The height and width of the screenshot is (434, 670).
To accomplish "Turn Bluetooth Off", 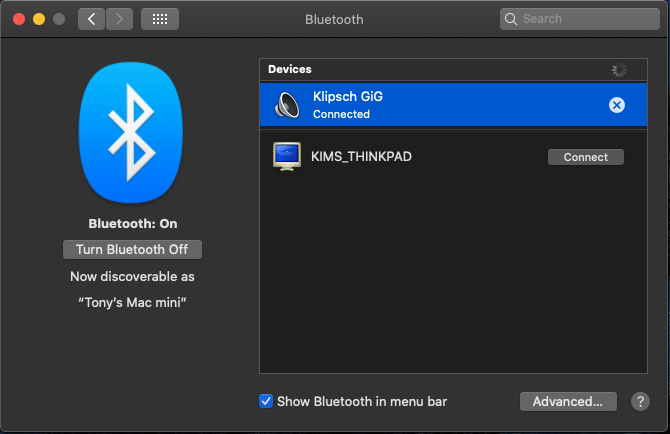I will tap(132, 249).
